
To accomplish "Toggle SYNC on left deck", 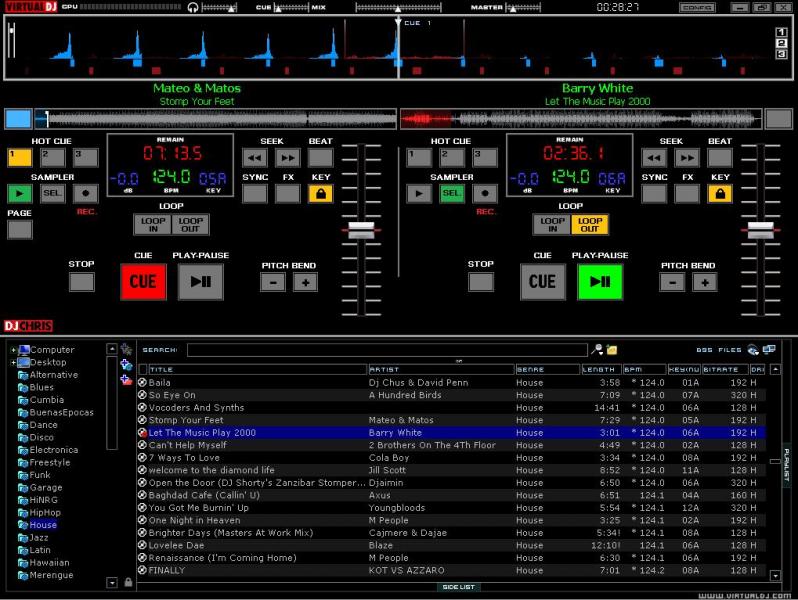I will [254, 194].
